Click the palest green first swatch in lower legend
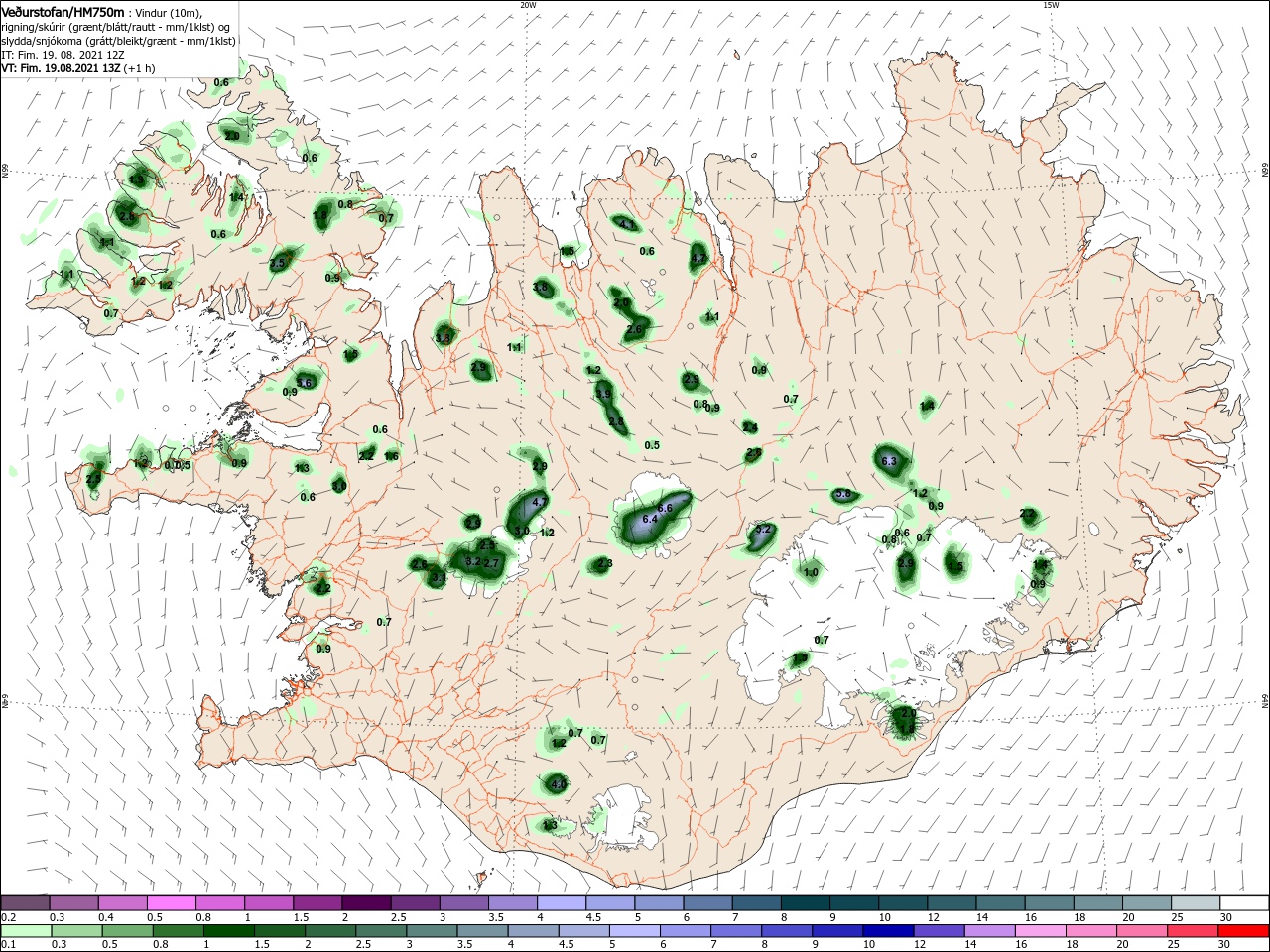The image size is (1270, 952). [26, 931]
